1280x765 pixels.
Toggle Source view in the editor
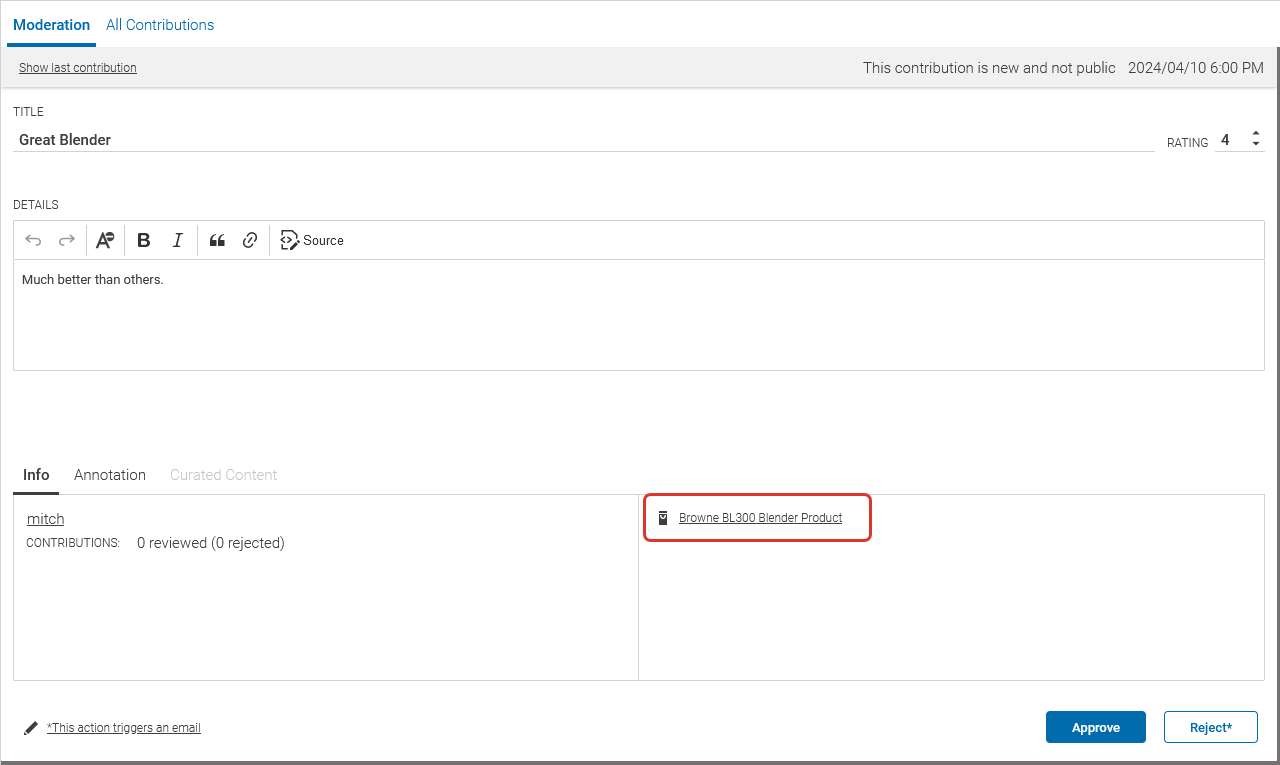click(x=311, y=240)
